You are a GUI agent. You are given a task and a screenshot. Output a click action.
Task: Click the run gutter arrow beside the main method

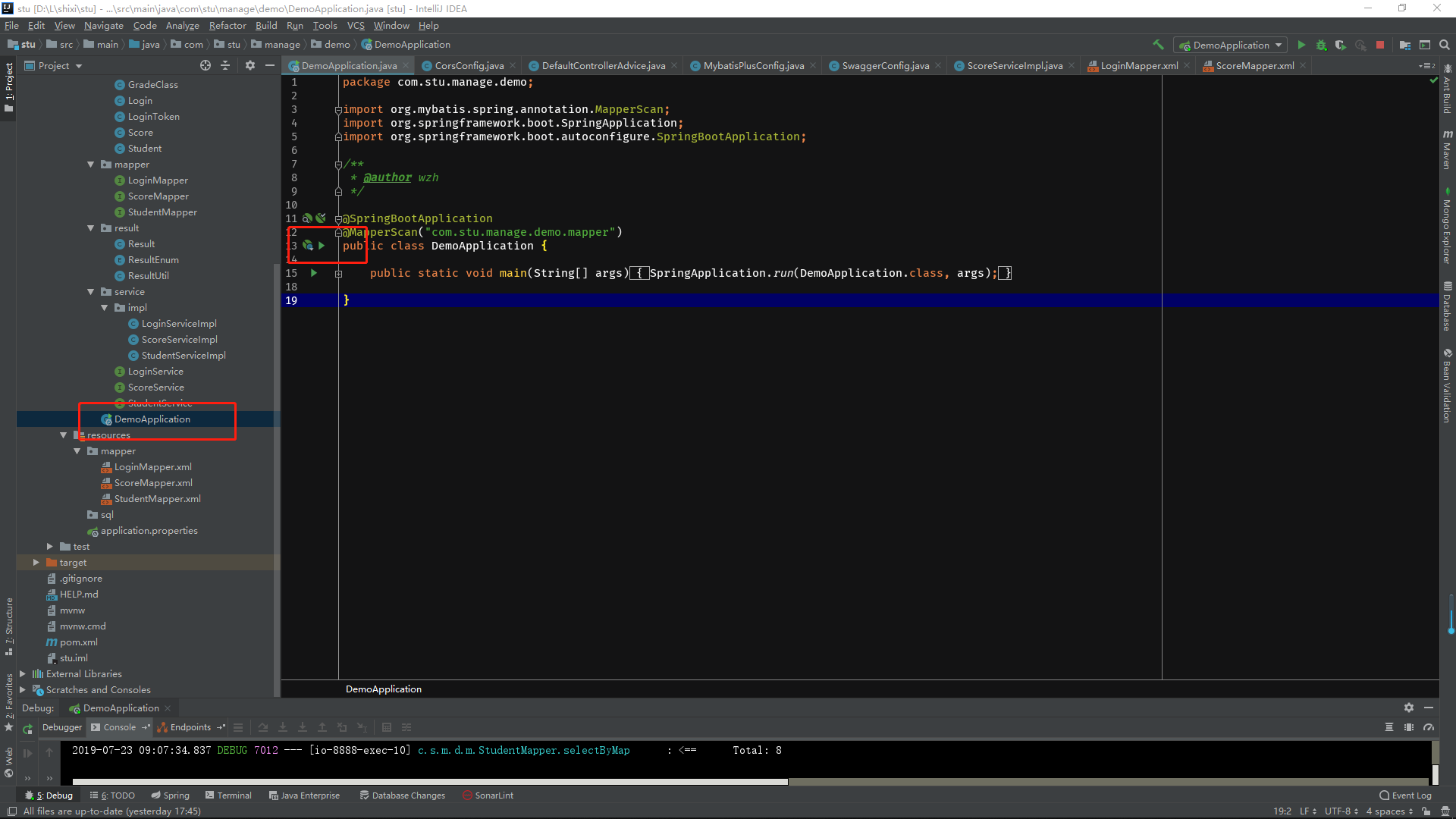tap(314, 273)
